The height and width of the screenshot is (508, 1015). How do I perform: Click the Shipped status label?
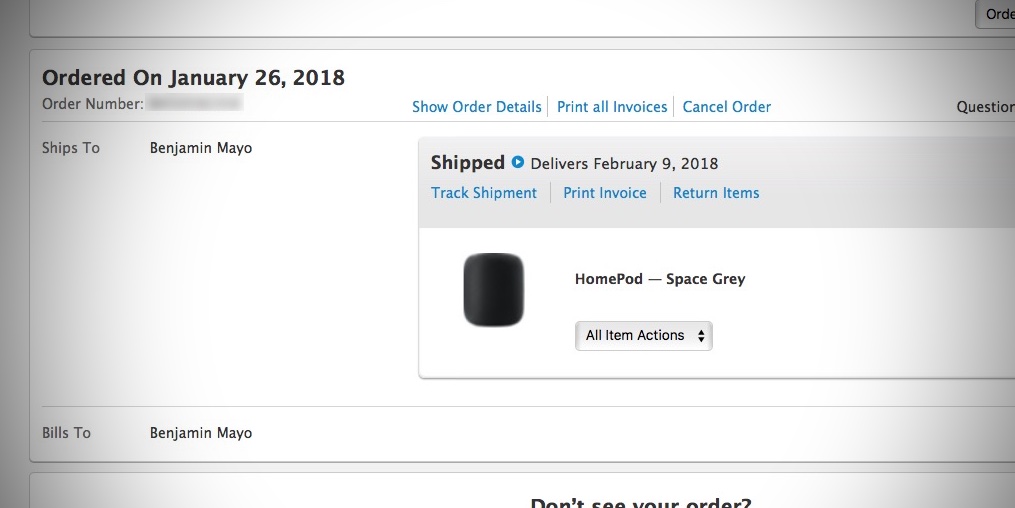[x=467, y=163]
